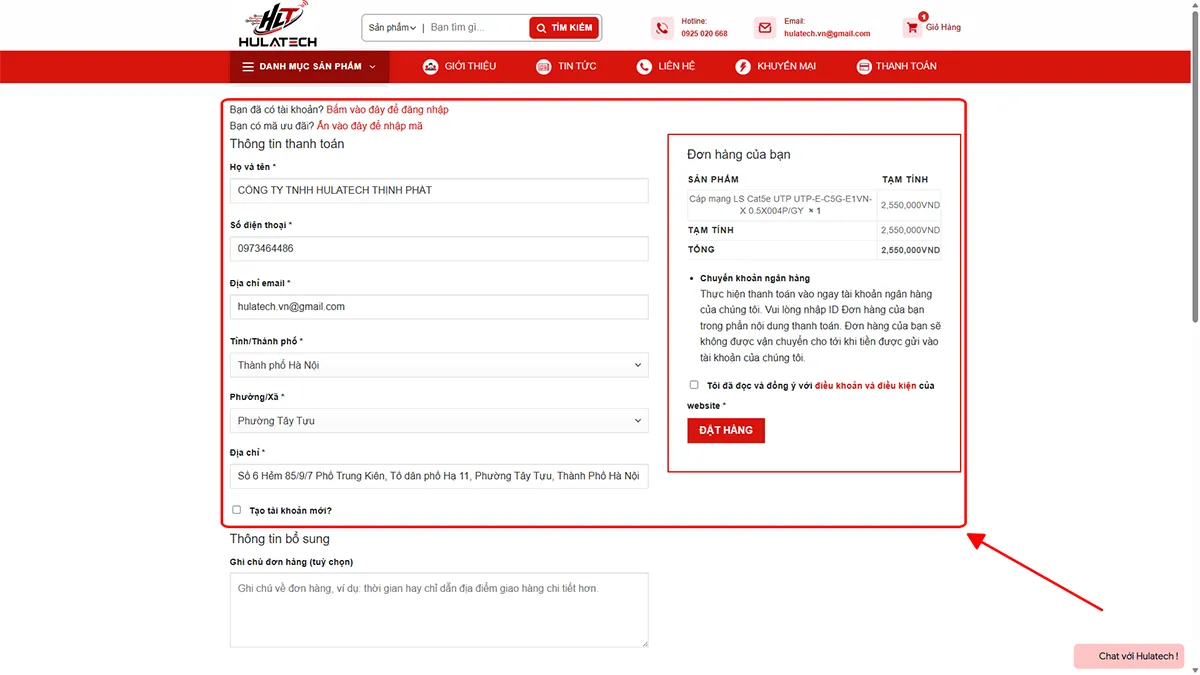Click the Họ và tên input field
Screen dimensions: 1200x675
click(439, 190)
